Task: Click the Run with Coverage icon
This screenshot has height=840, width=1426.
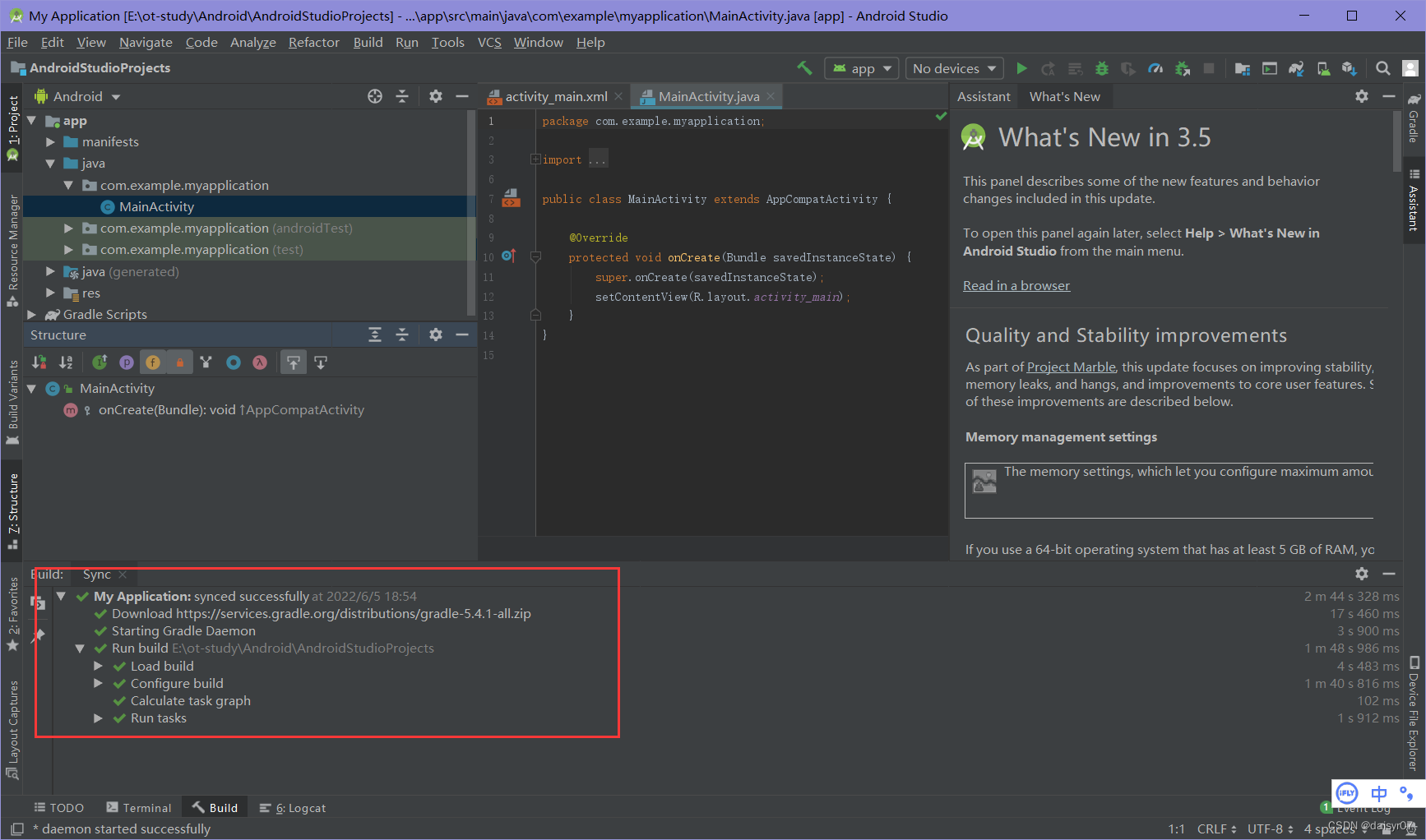Action: pos(1128,68)
